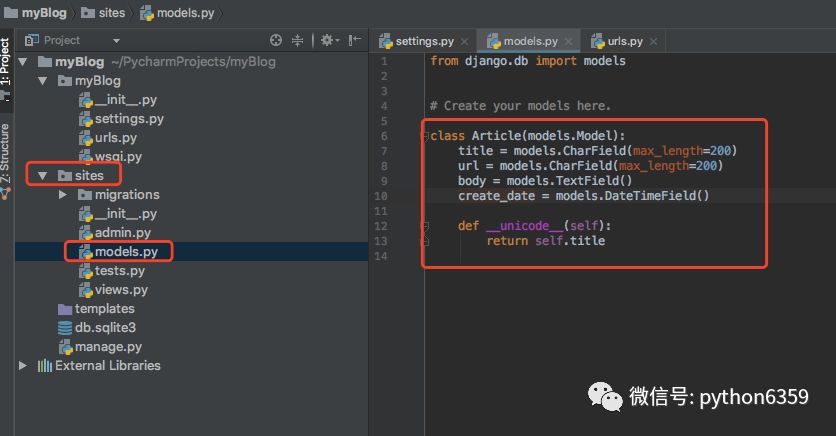Collapse the inner myBlog folder
The image size is (836, 436).
[43, 81]
